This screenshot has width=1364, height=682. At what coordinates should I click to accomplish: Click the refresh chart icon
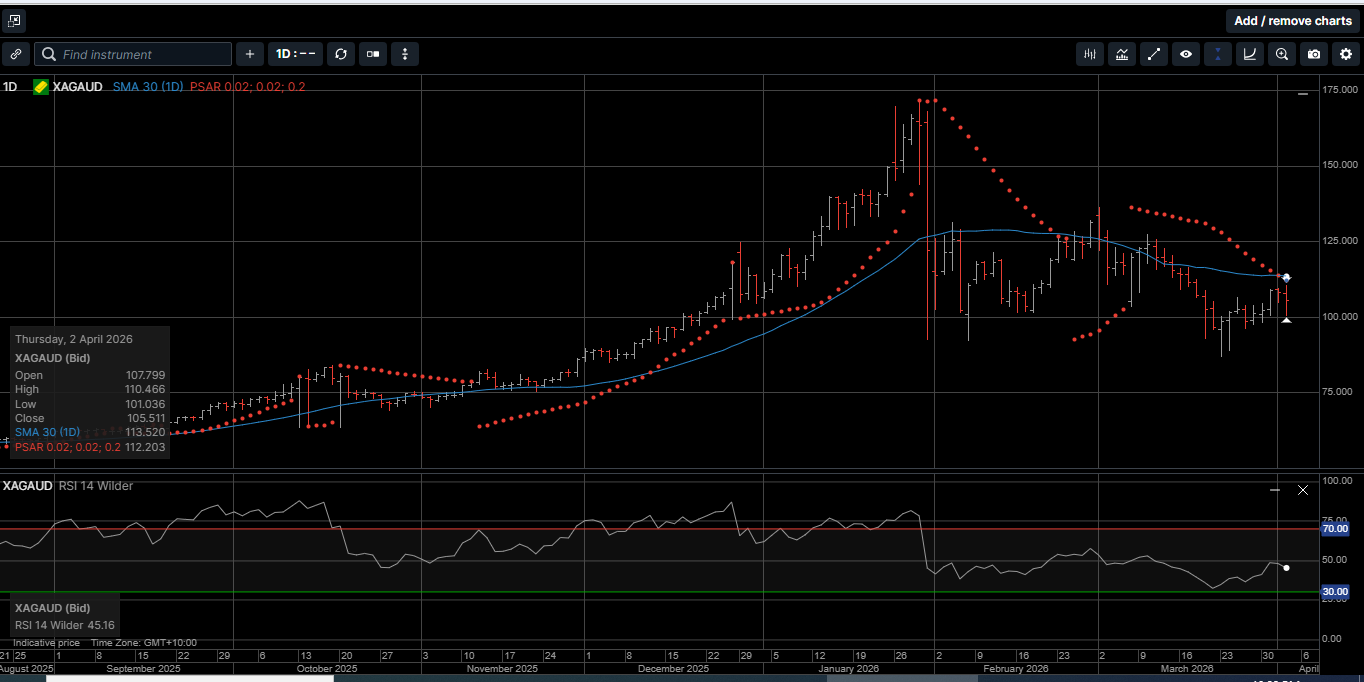tap(341, 54)
